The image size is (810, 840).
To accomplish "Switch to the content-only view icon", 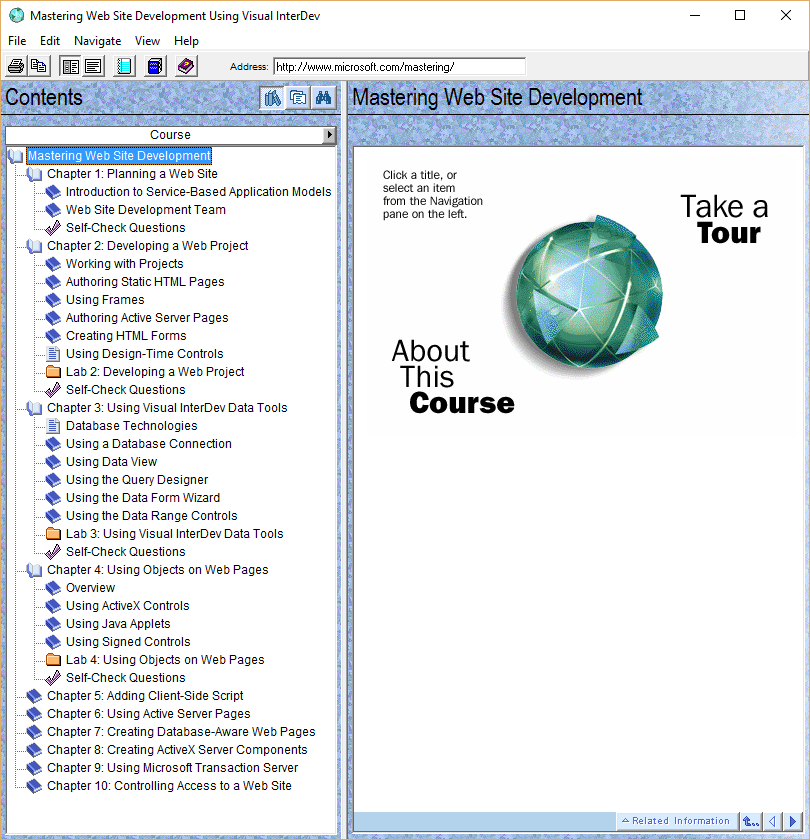I will [x=93, y=66].
